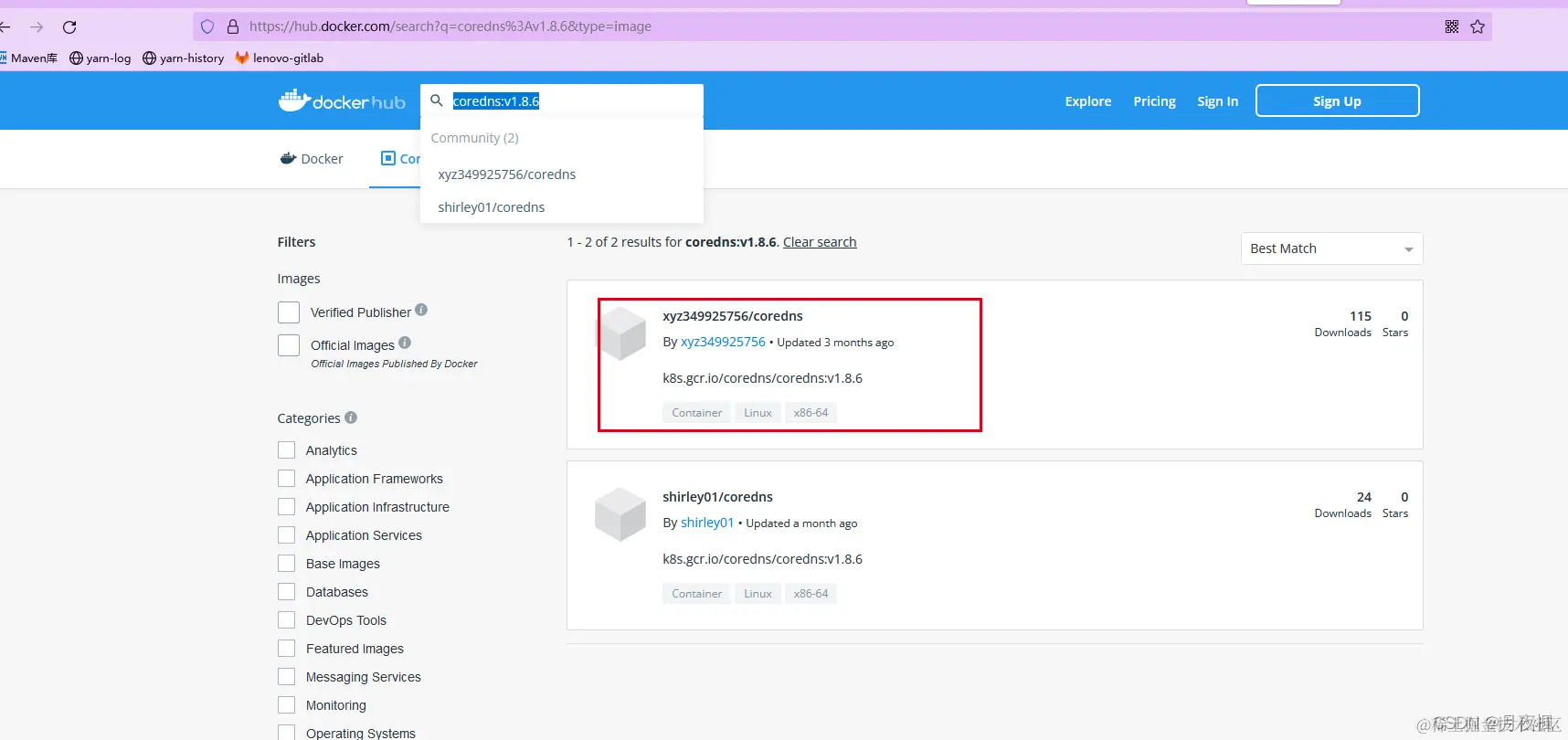Reload the page with refresh icon

pyautogui.click(x=69, y=26)
